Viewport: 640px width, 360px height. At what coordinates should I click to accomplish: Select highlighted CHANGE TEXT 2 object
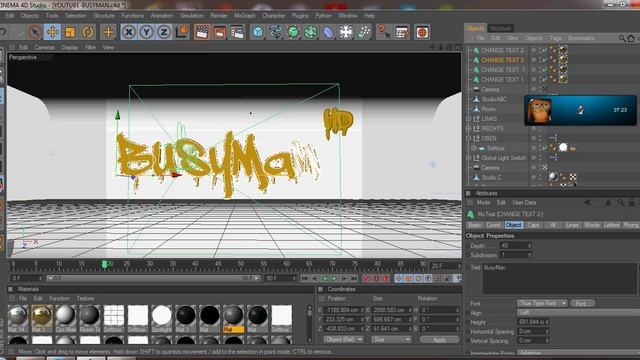tap(502, 60)
